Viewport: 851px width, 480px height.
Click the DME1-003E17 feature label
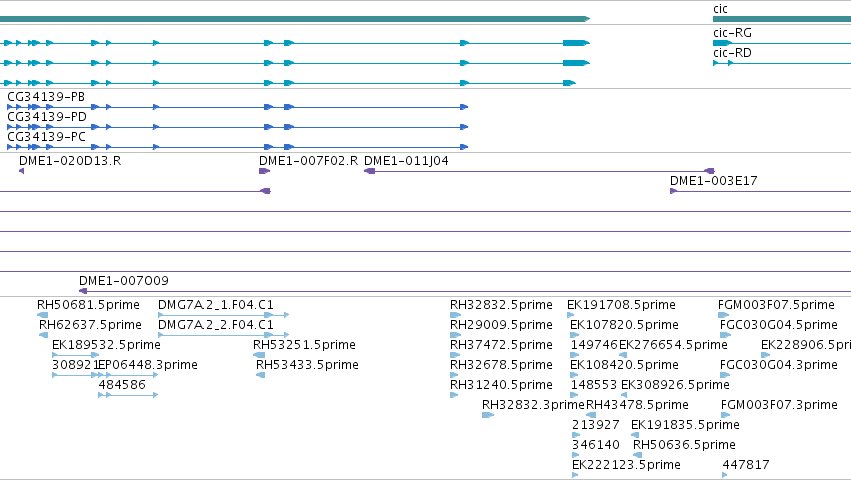(713, 181)
